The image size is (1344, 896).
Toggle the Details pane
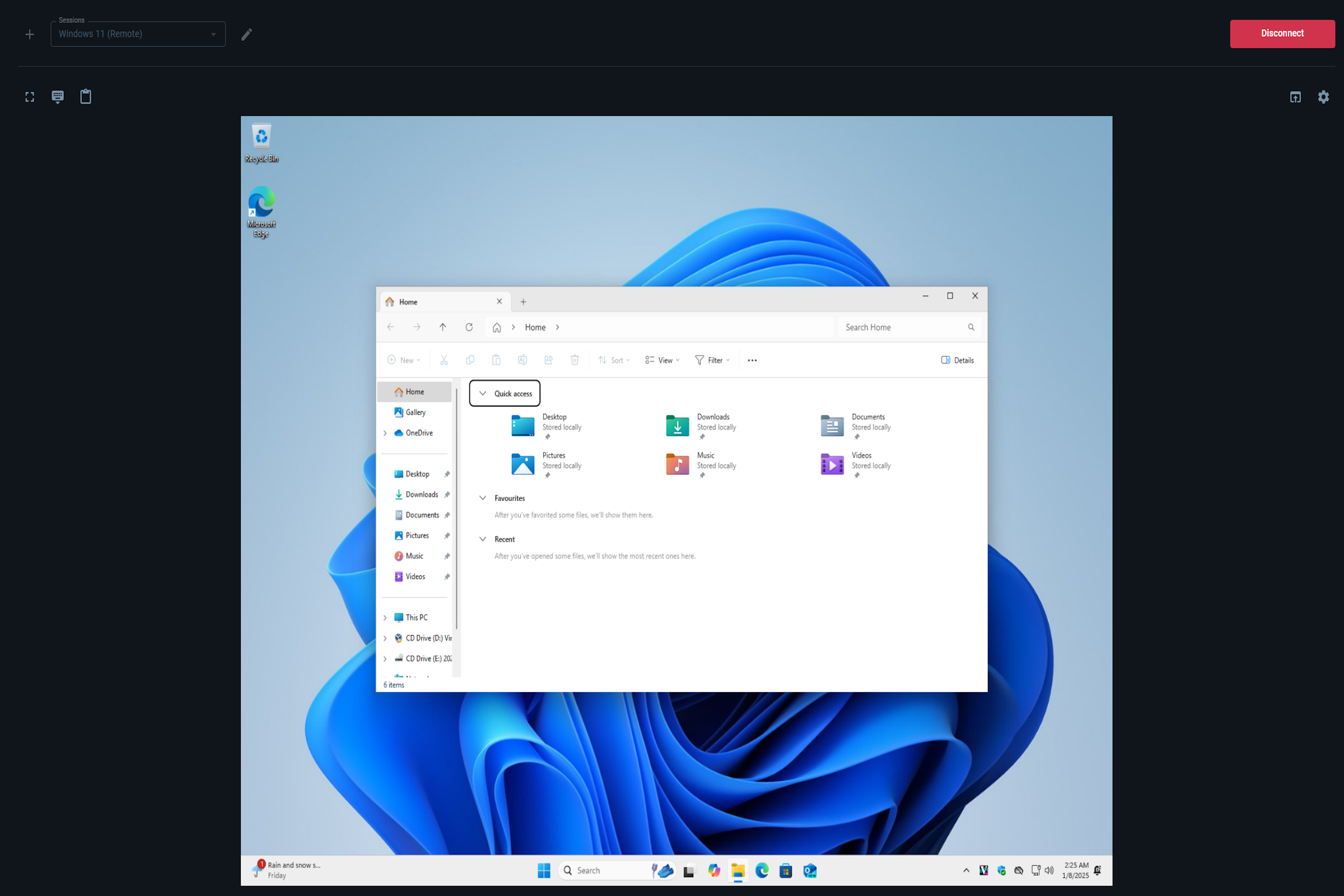957,361
